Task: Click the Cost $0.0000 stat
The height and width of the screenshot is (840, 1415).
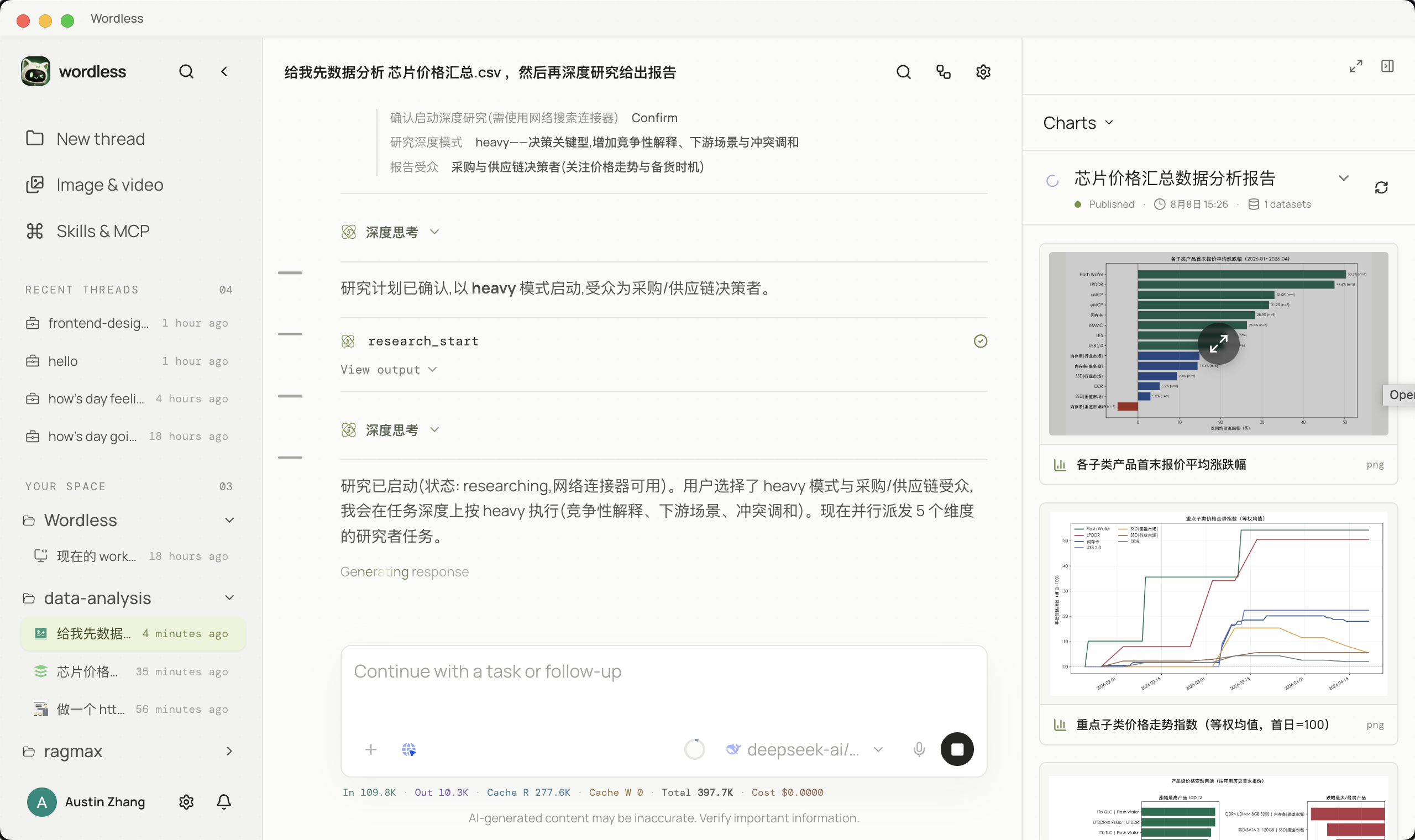Action: (x=787, y=792)
